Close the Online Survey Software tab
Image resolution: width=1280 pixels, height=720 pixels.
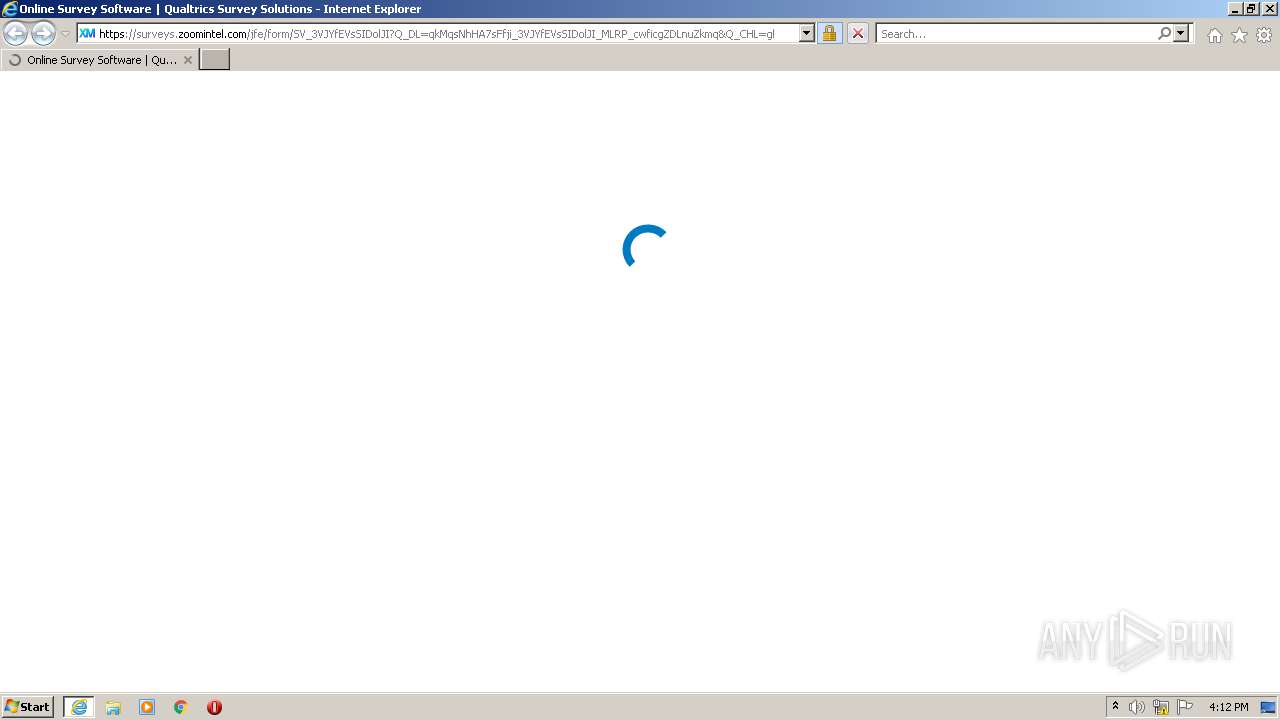tap(187, 60)
